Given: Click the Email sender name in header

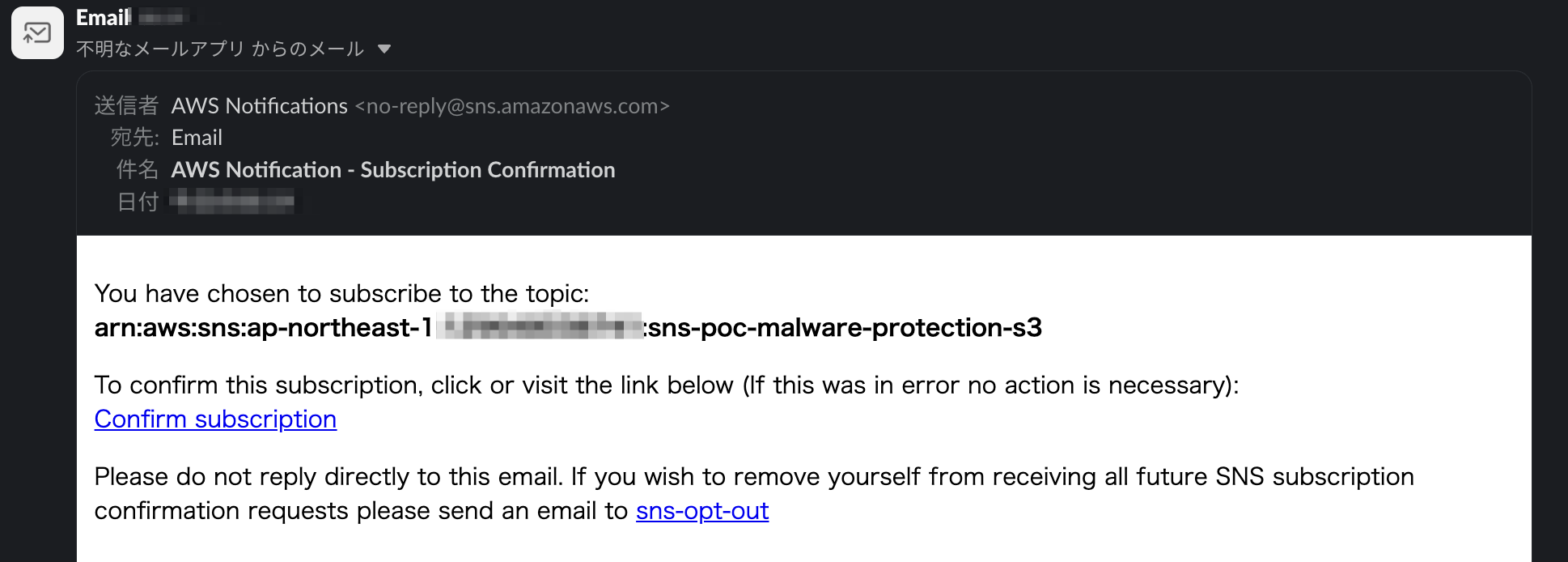Looking at the screenshot, I should pos(103,17).
